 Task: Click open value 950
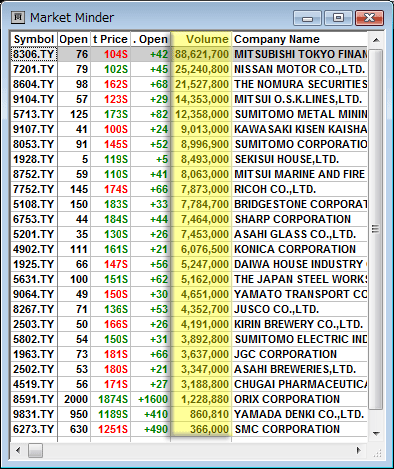79,414
